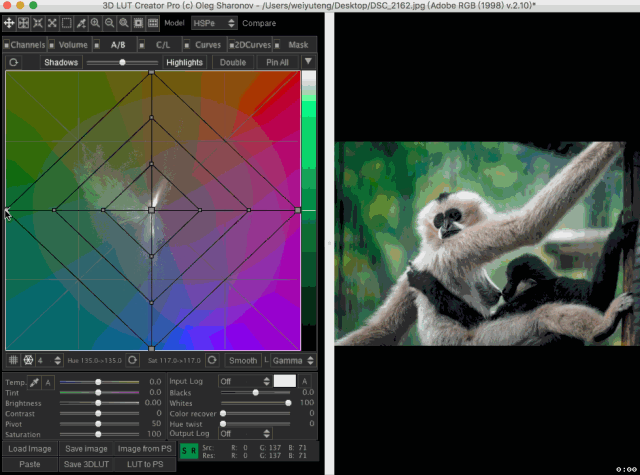Switch to the Curves tab
This screenshot has width=640, height=475.
(x=208, y=45)
